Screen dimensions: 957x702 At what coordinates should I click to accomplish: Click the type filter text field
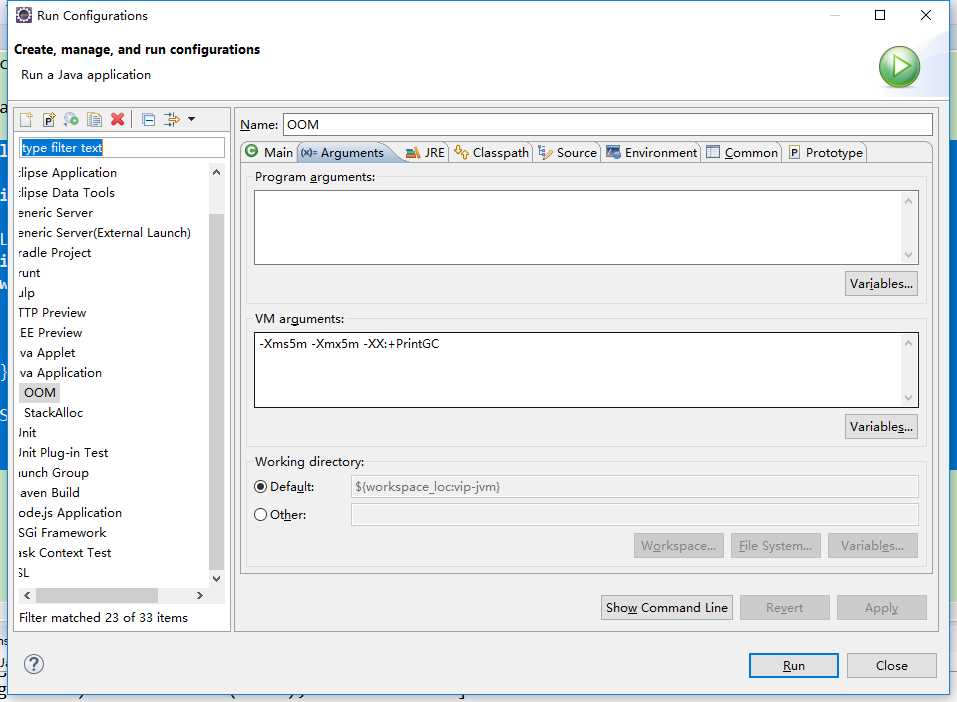(121, 148)
